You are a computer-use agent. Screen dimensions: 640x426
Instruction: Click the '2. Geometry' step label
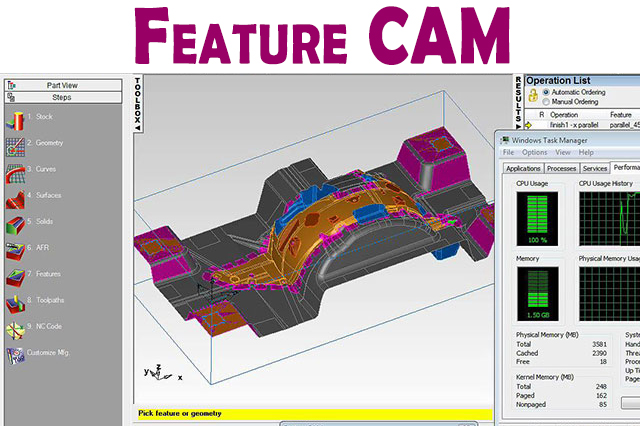tap(45, 143)
